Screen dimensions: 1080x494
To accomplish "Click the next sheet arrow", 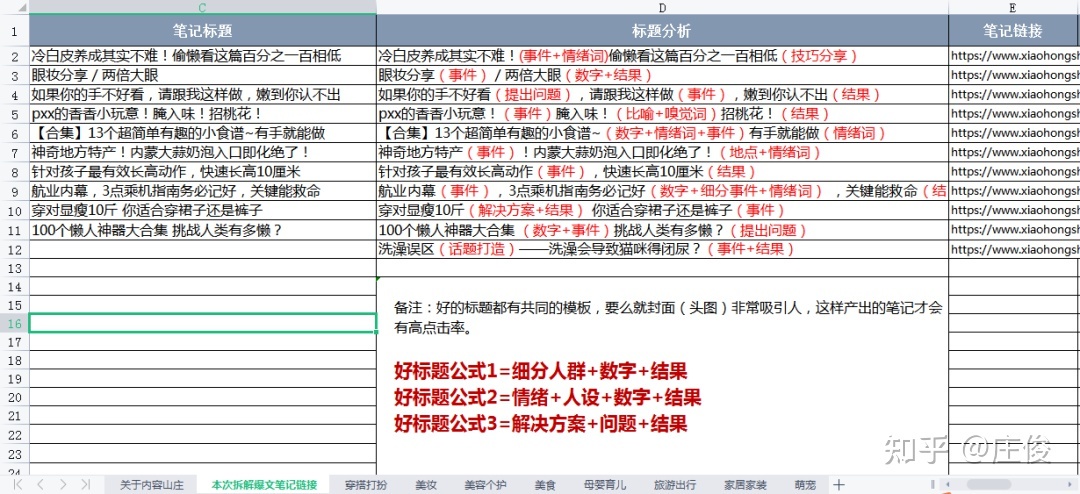I will tap(63, 485).
